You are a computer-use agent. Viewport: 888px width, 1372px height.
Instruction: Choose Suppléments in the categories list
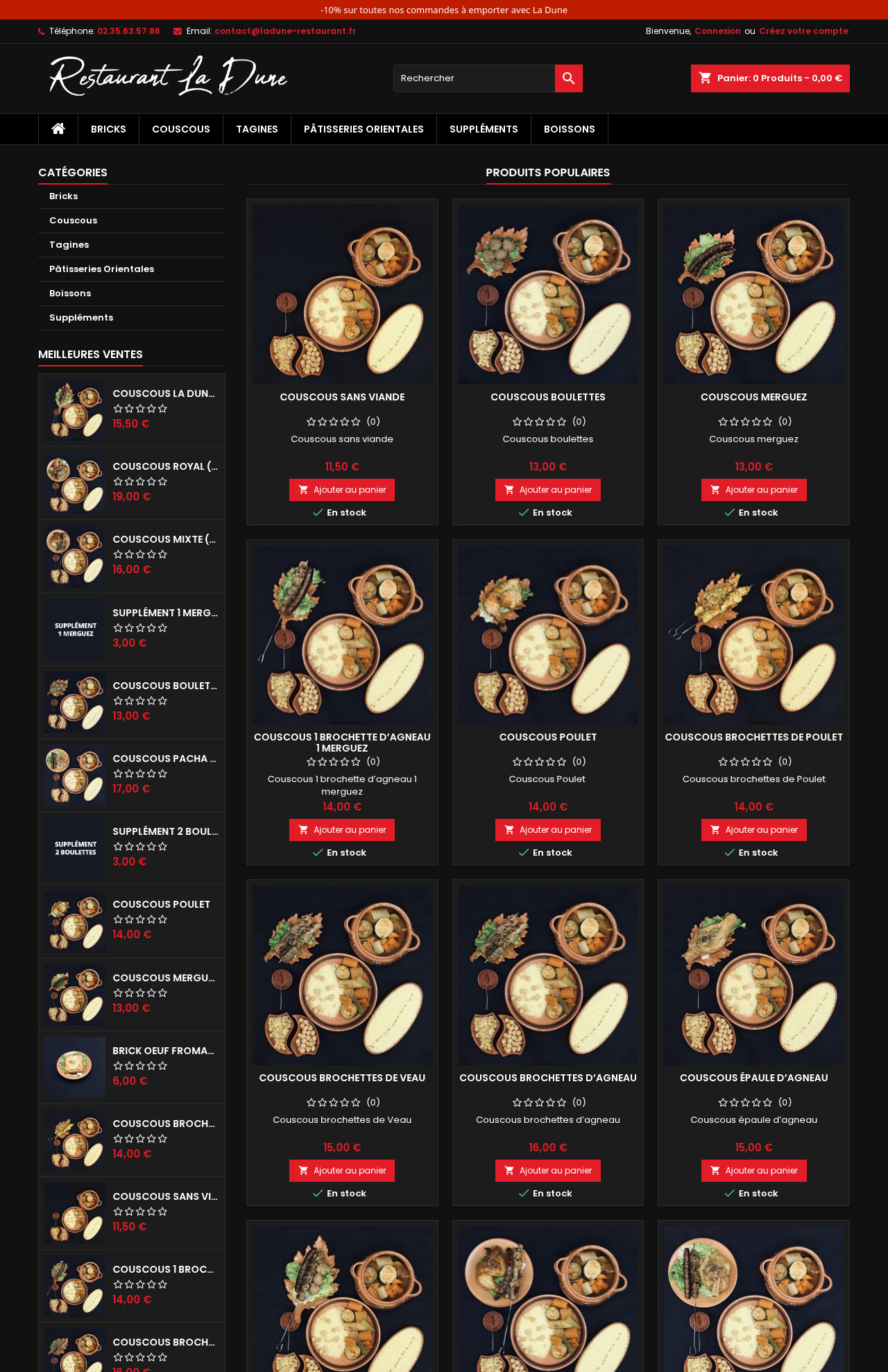tap(81, 318)
